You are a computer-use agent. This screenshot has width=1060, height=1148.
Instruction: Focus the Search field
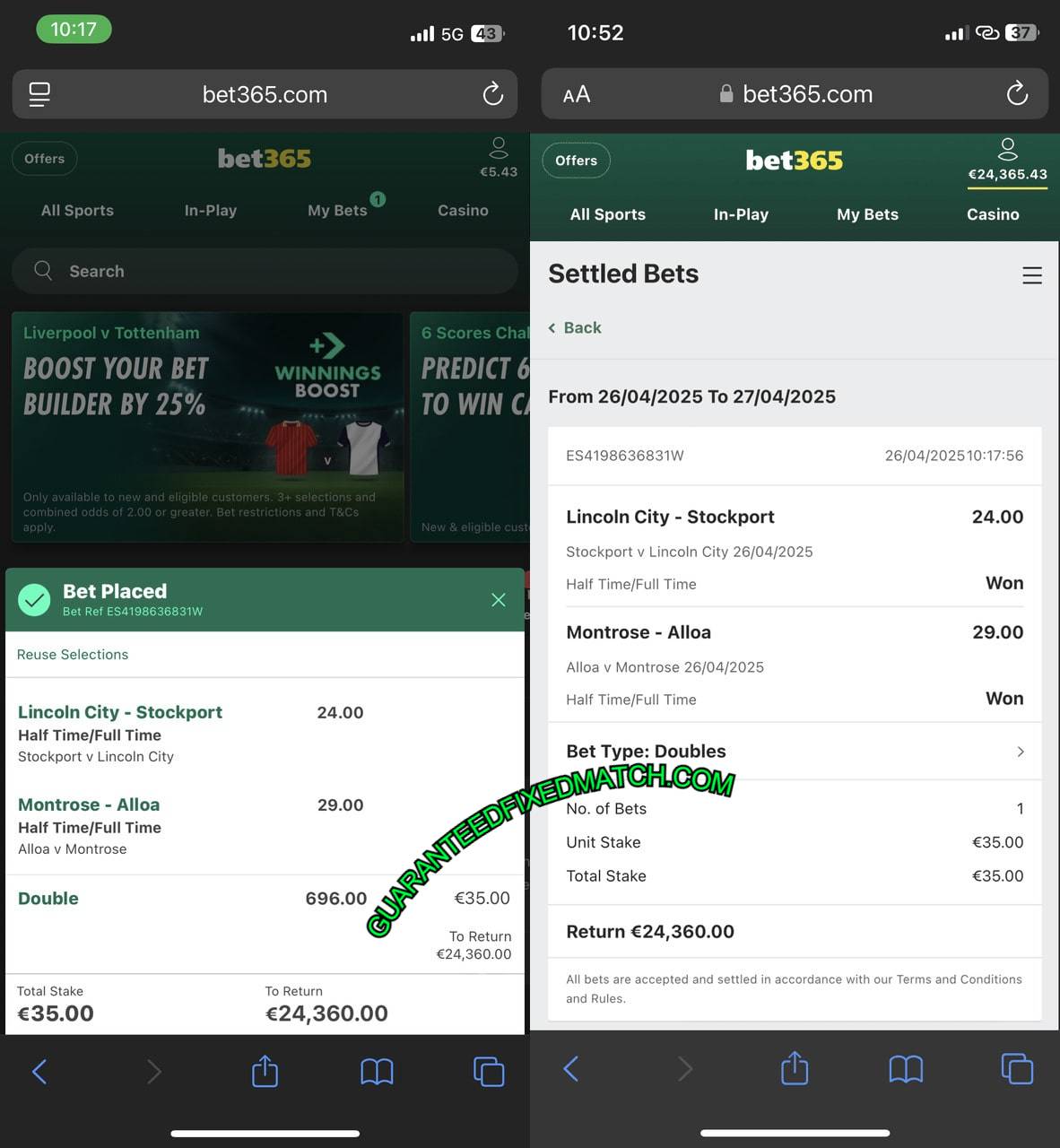(x=265, y=271)
